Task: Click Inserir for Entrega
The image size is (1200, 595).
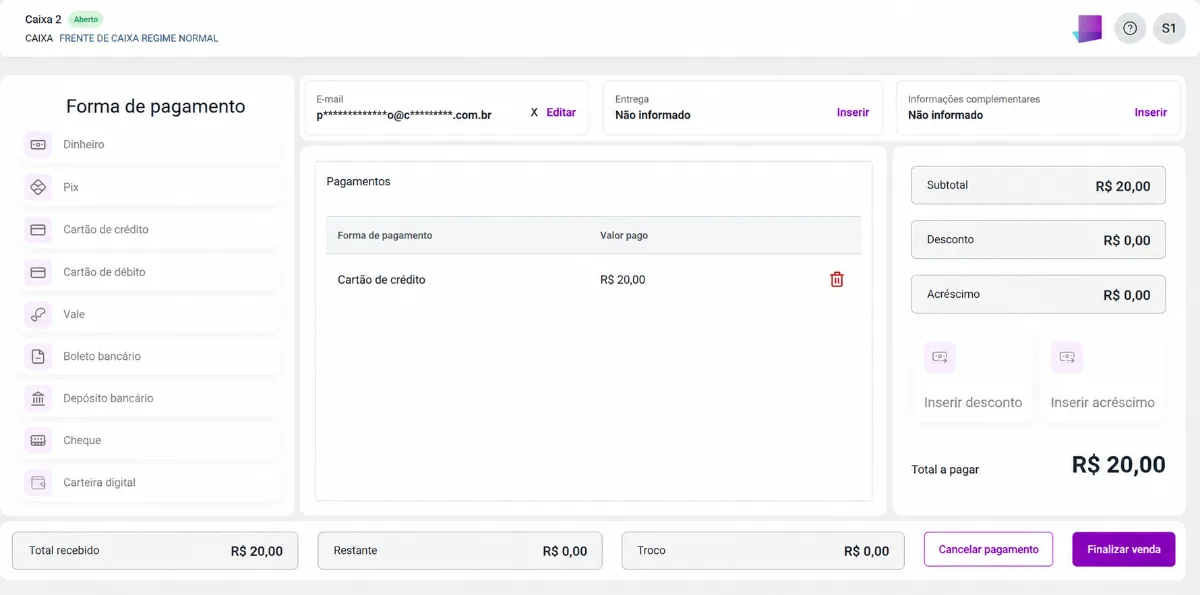Action: click(853, 113)
